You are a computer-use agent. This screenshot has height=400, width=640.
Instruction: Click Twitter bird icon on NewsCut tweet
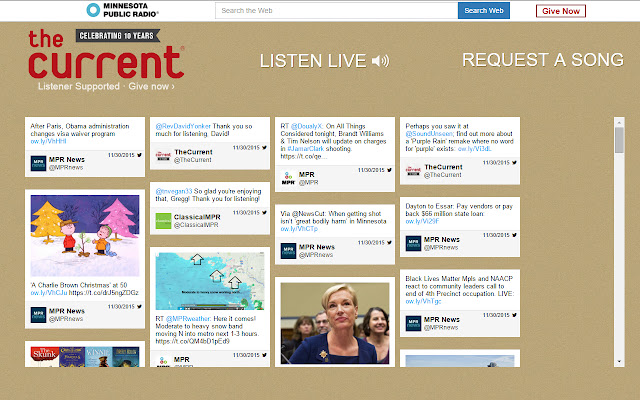click(389, 242)
